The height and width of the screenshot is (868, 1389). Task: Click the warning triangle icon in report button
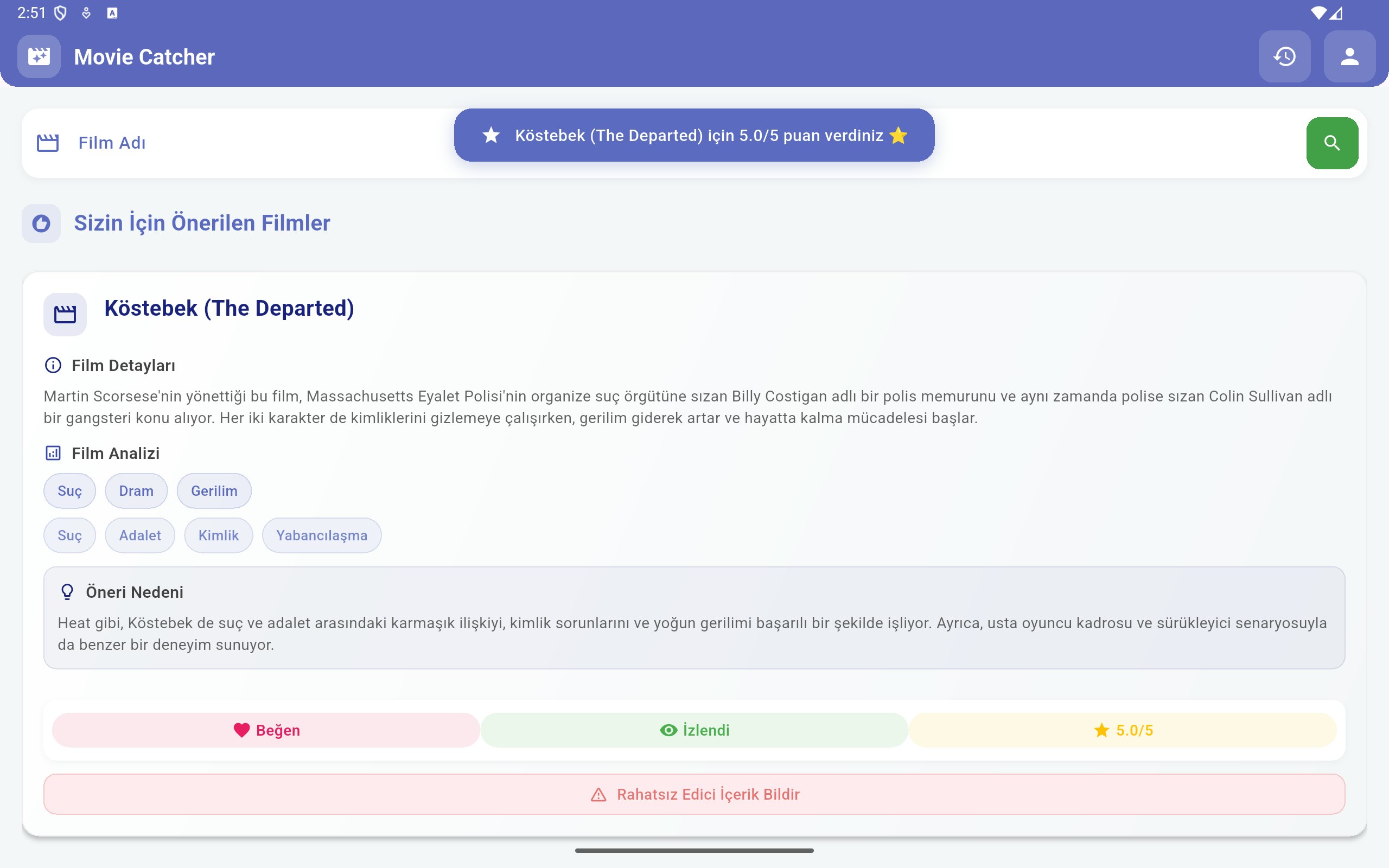click(598, 795)
